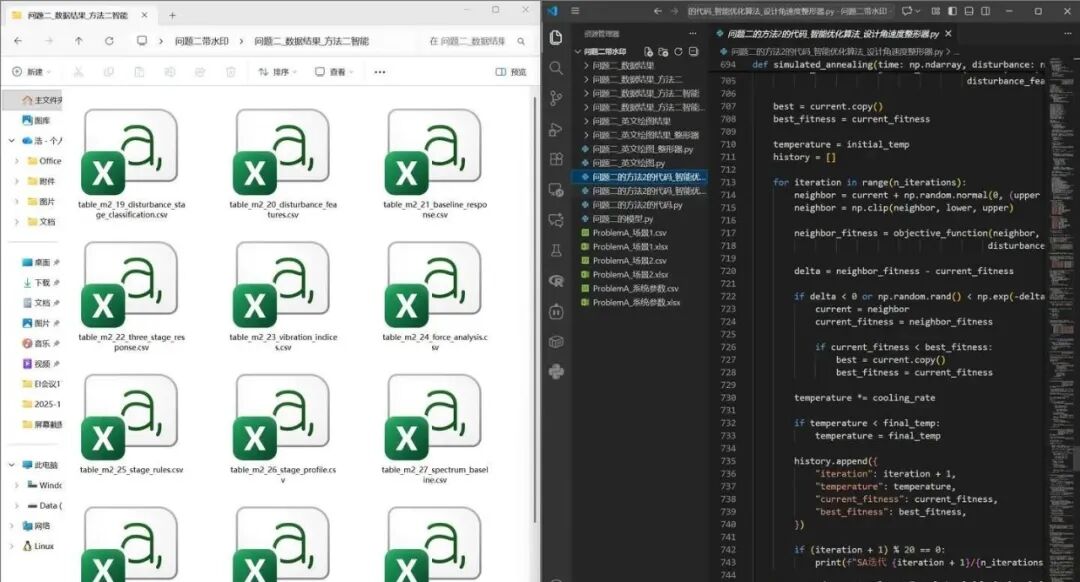
Task: Open Linux entry in File Explorer sidebar
Action: click(x=39, y=546)
